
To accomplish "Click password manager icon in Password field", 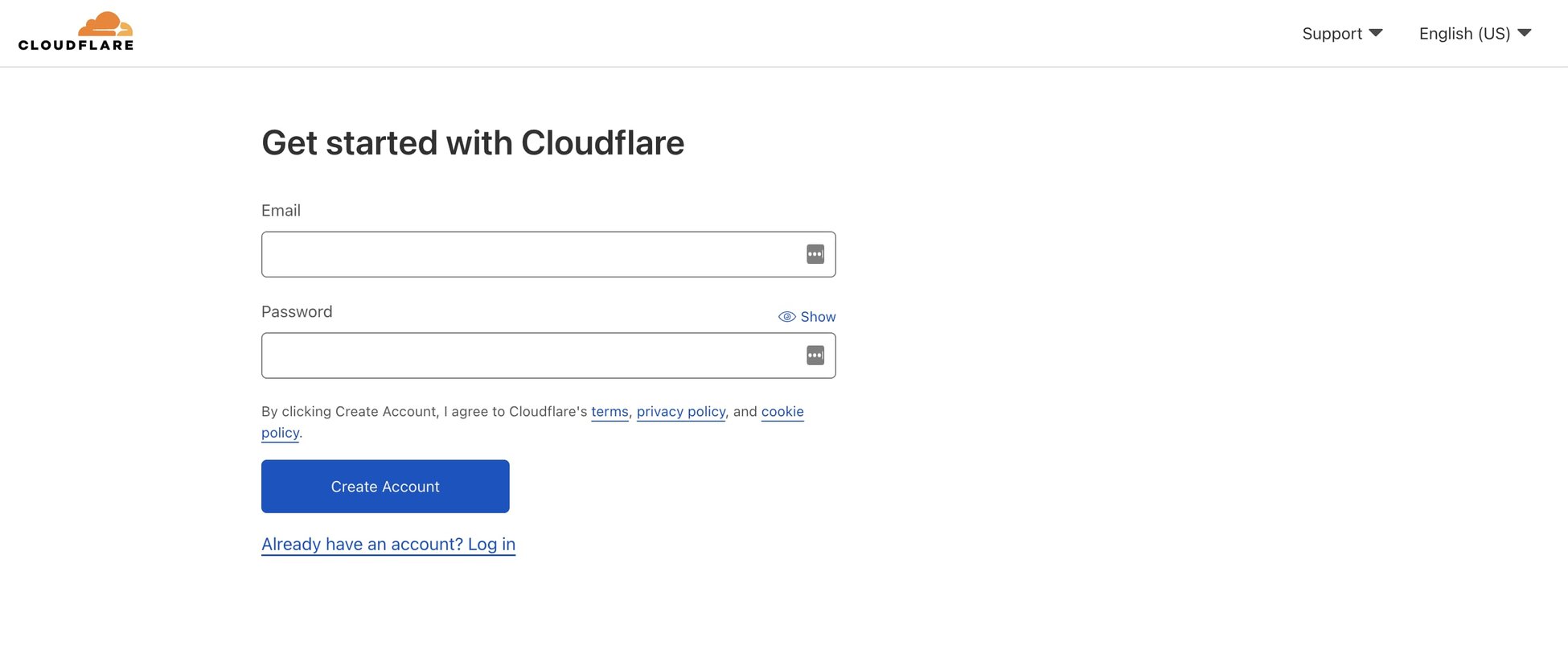I will point(815,356).
